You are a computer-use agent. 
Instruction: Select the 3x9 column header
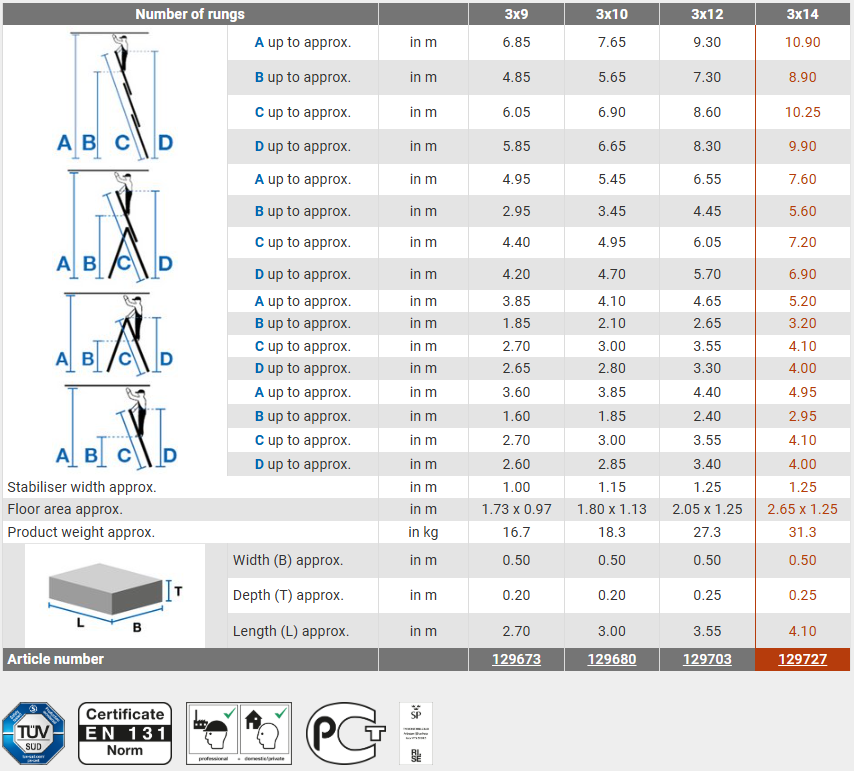click(x=516, y=14)
